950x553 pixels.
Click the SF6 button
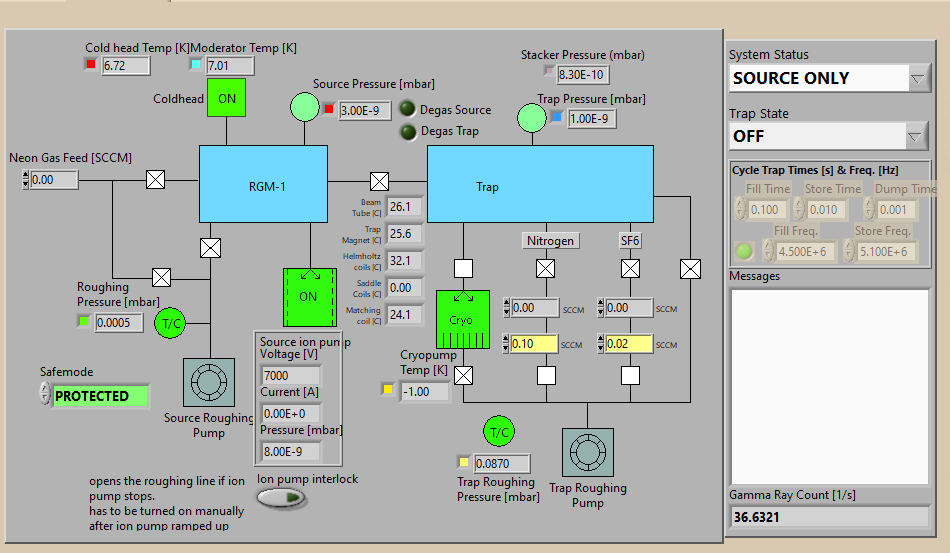pyautogui.click(x=630, y=240)
